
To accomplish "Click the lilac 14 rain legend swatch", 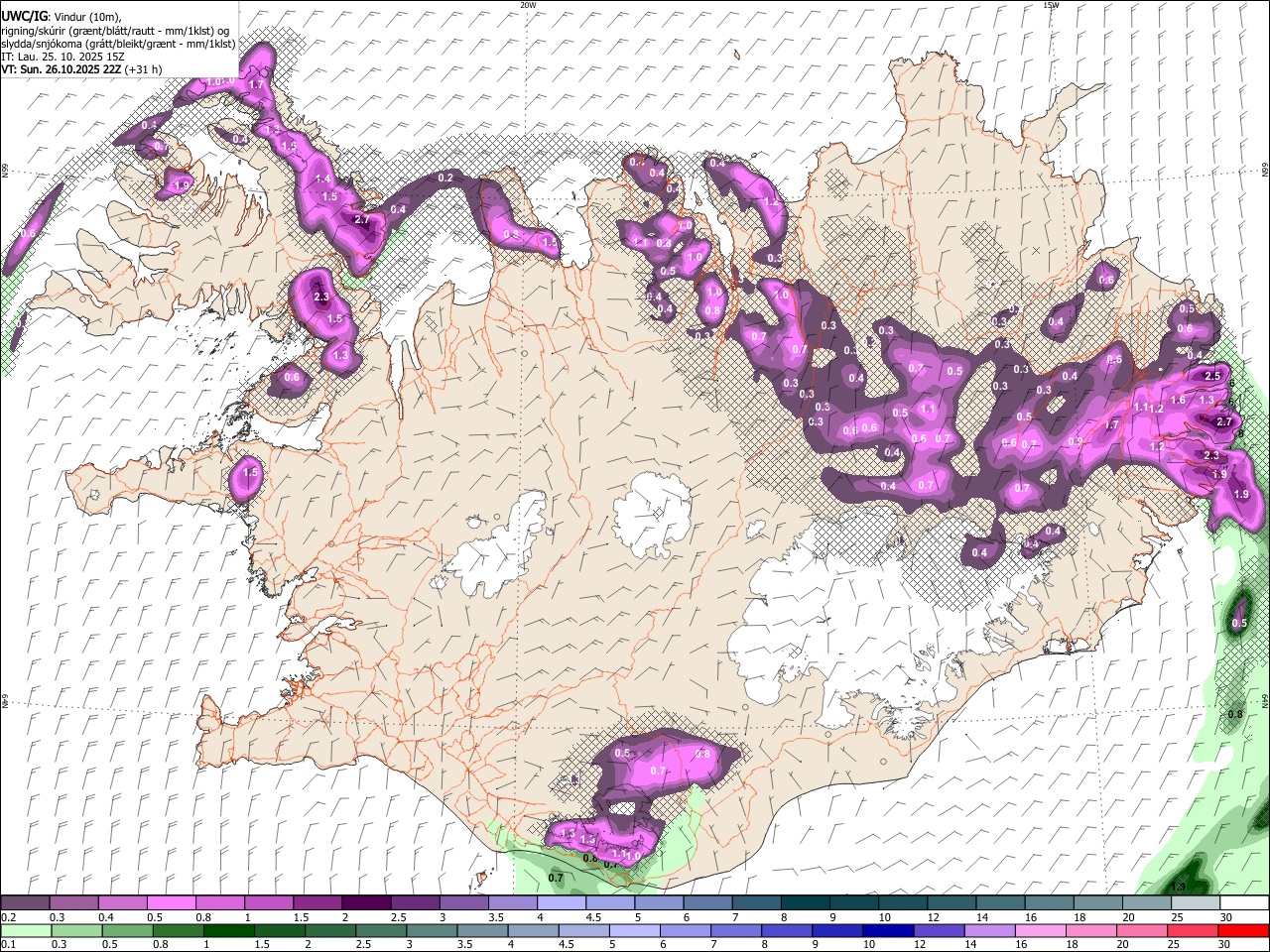I will tap(988, 931).
